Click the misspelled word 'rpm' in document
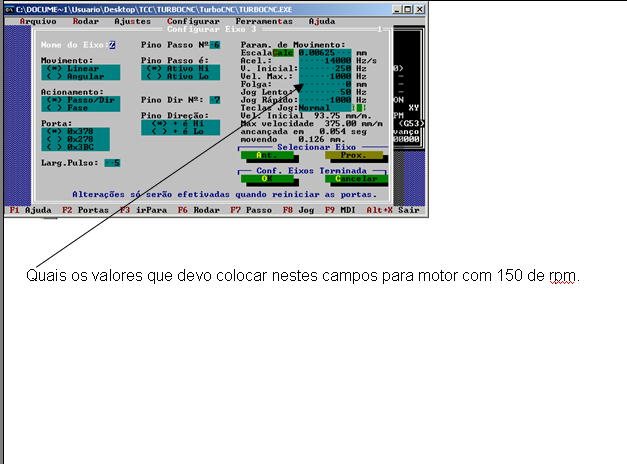This screenshot has height=464, width=627. point(562,276)
